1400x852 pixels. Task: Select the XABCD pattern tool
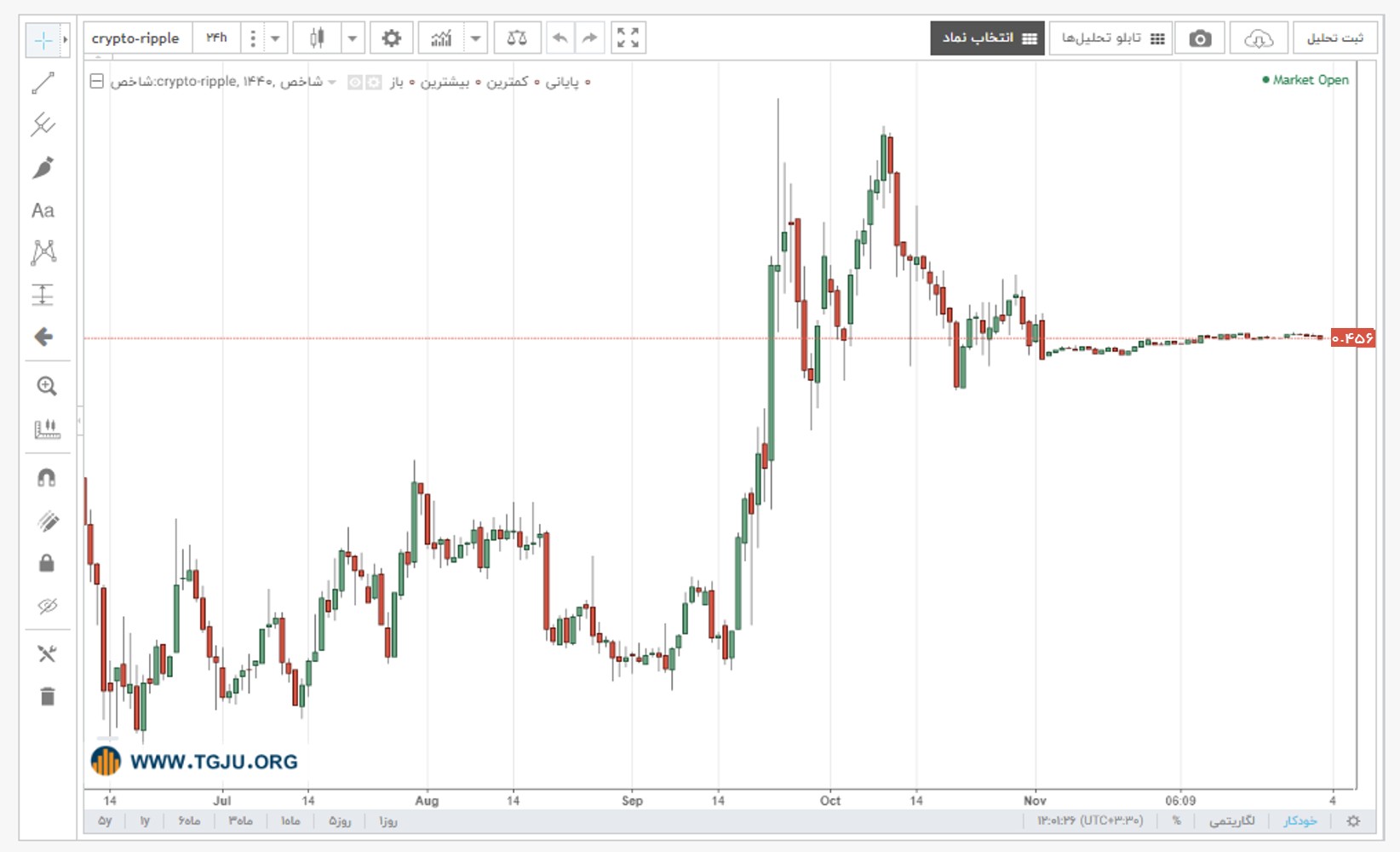(x=43, y=252)
